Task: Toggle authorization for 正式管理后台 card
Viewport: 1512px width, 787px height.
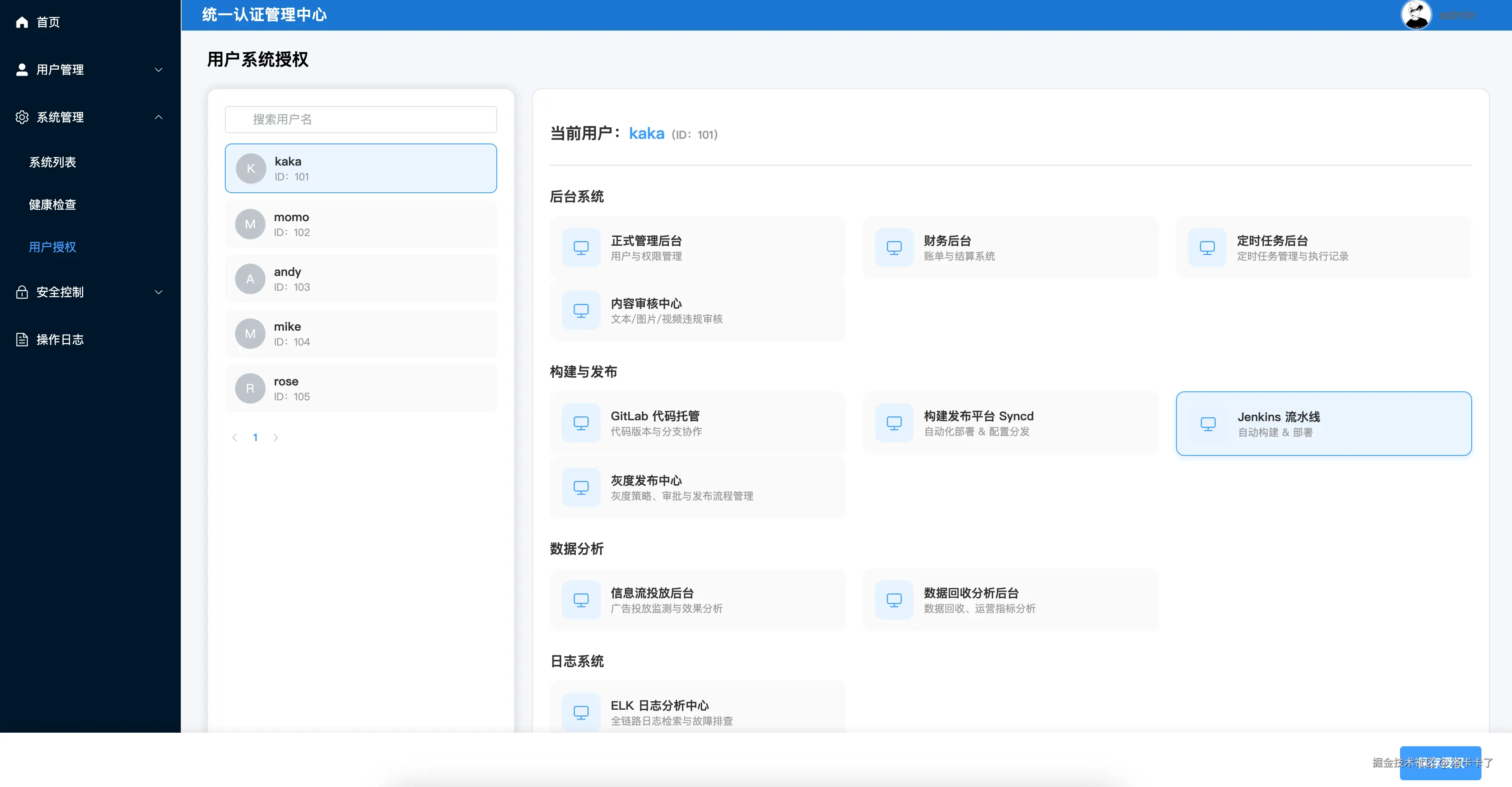Action: [697, 248]
